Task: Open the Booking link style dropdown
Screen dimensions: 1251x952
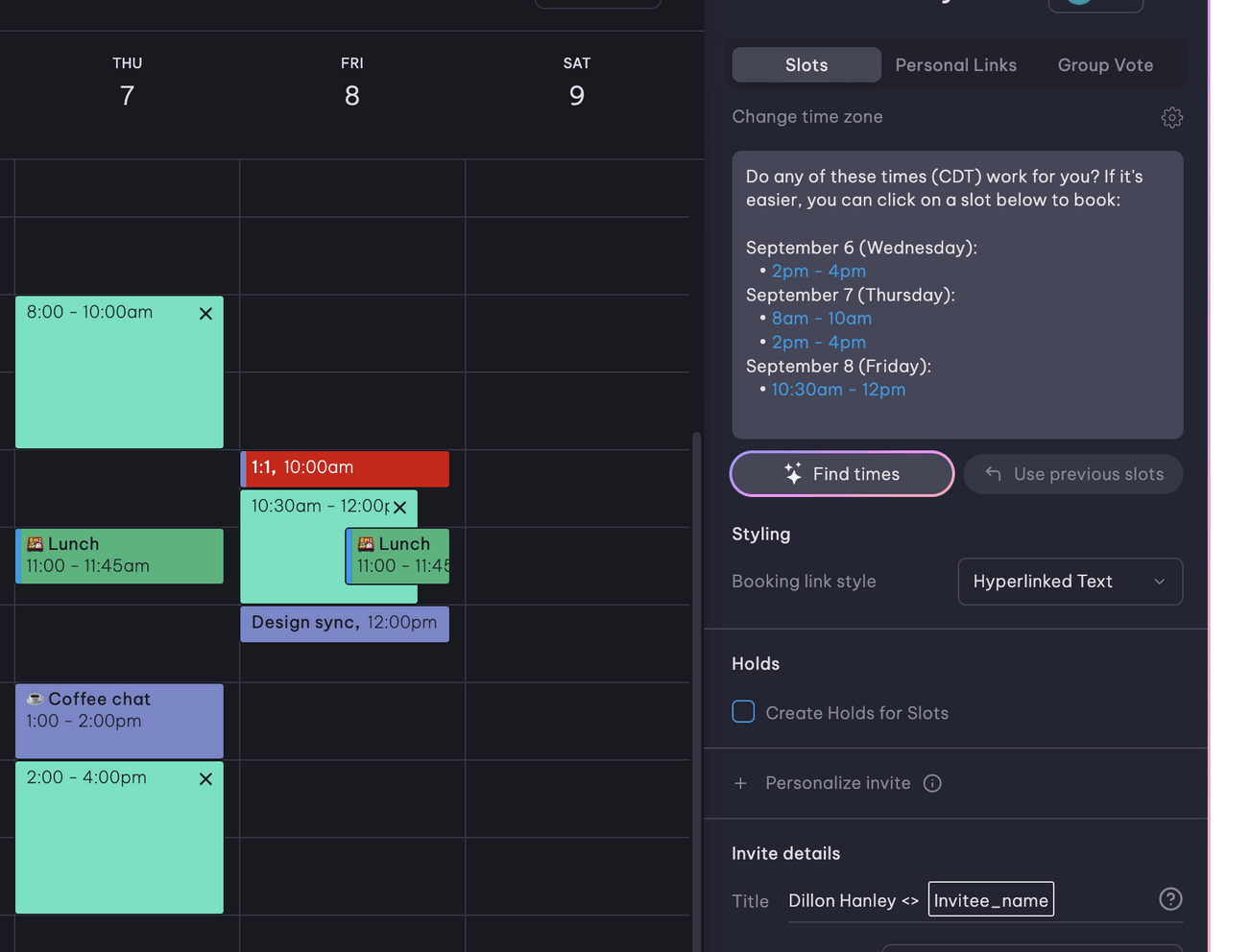Action: click(1070, 581)
